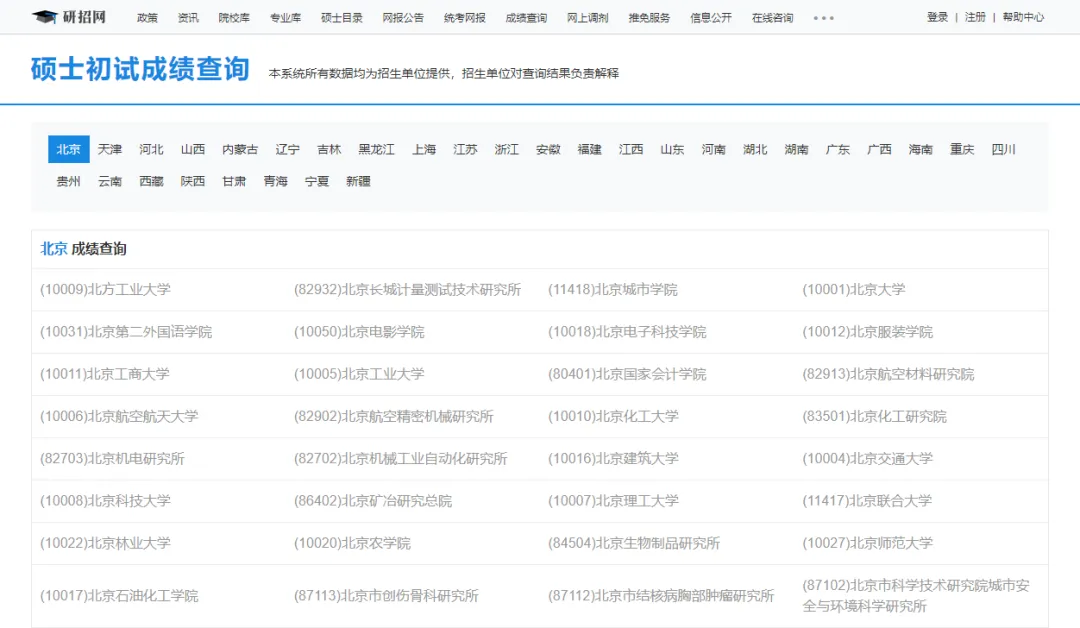
Task: Switch to 福建 province
Action: coord(590,149)
